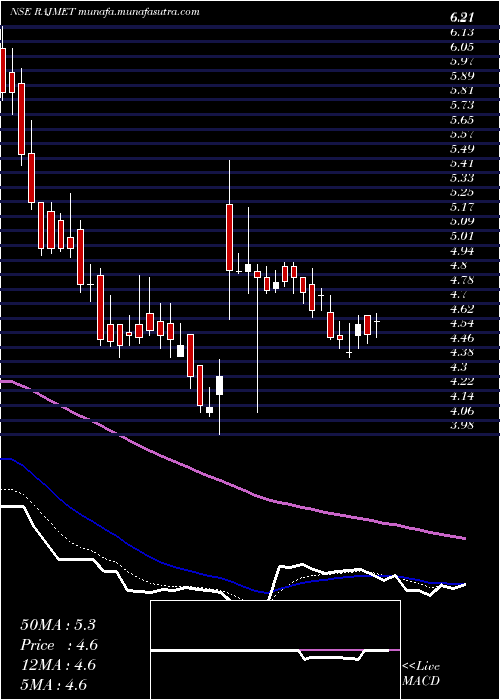
Task: Click the 5.41 price axis label
Action: (x=462, y=163)
